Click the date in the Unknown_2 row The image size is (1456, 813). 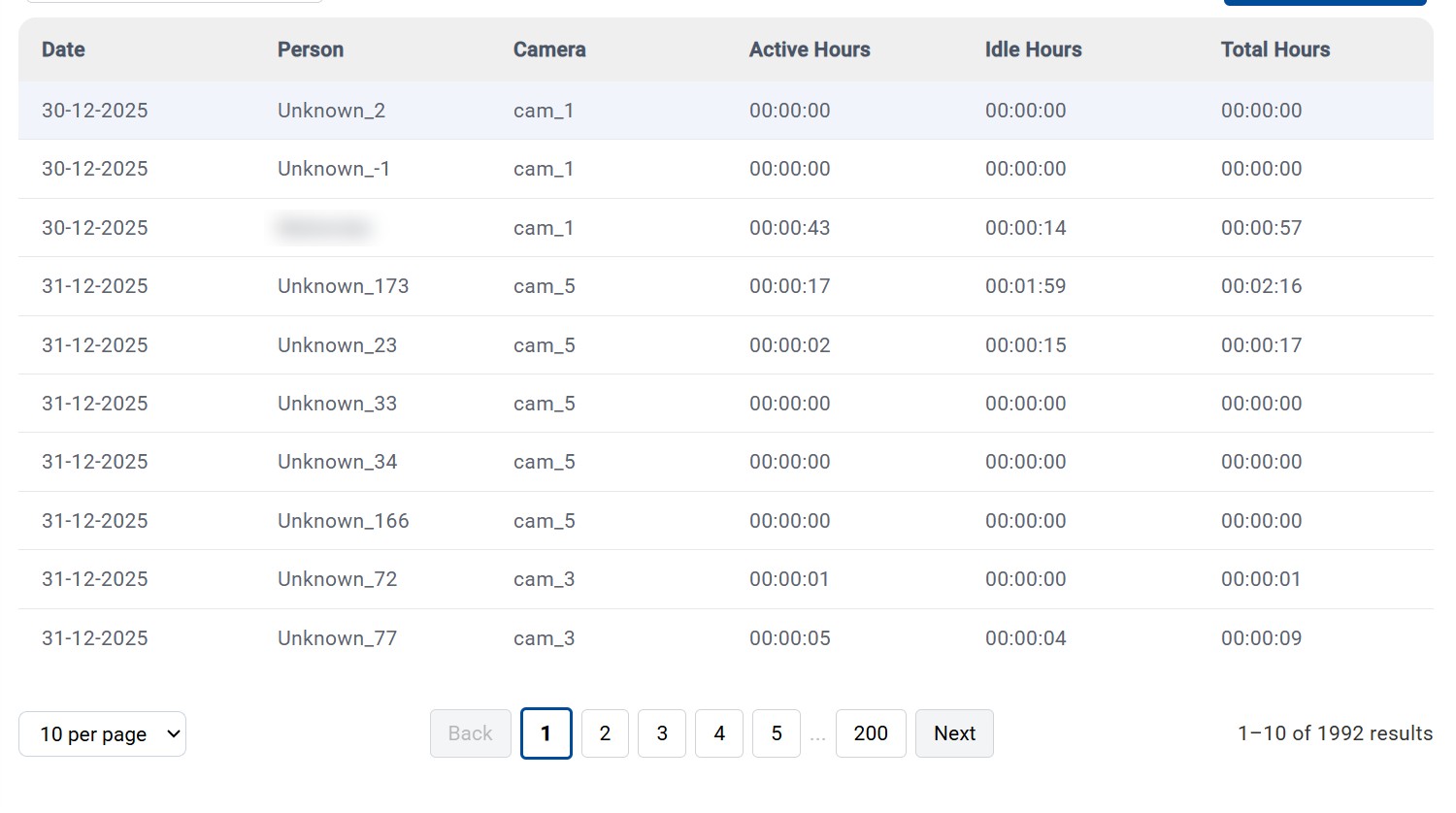[x=95, y=111]
